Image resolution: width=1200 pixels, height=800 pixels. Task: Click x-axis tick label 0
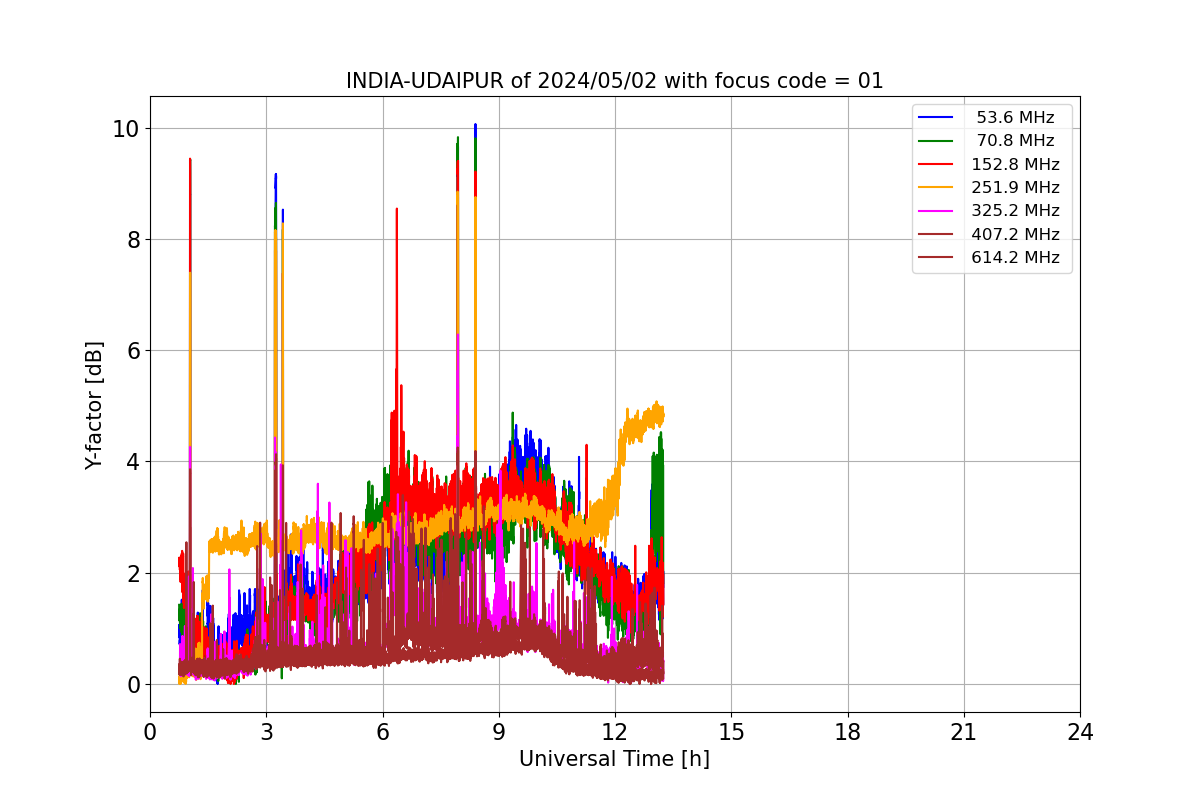(150, 732)
